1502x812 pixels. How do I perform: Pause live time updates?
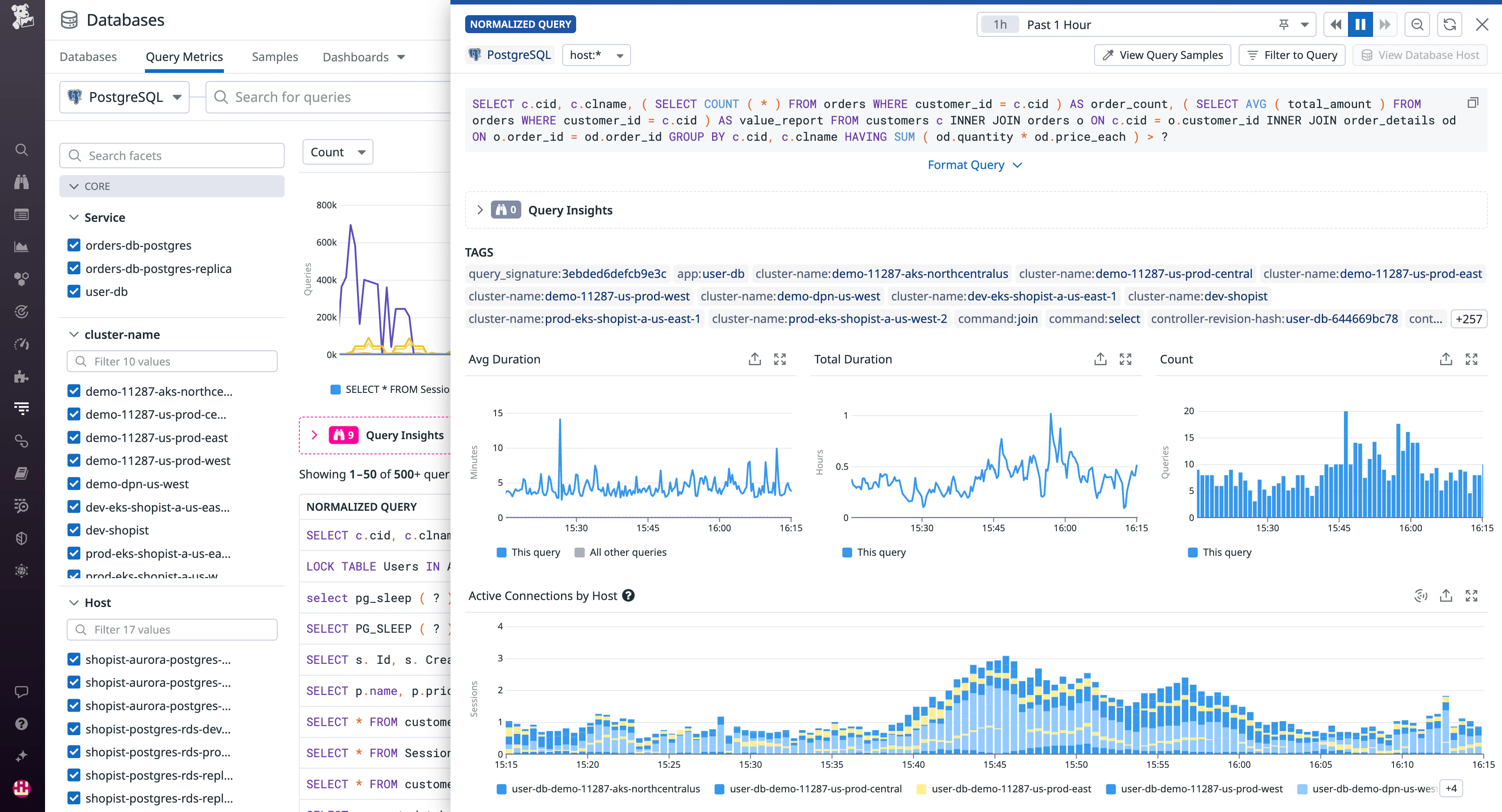[1360, 25]
